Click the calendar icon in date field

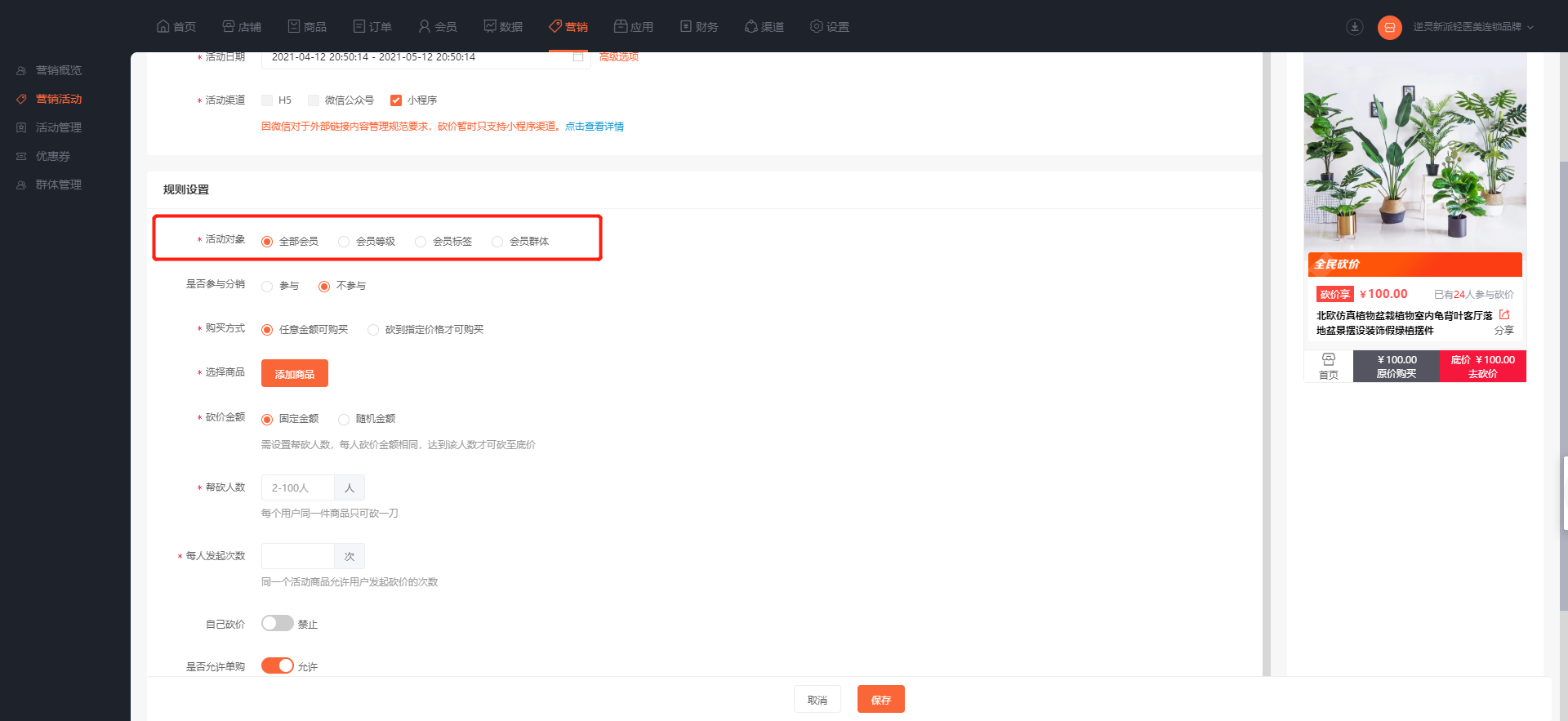(x=578, y=57)
